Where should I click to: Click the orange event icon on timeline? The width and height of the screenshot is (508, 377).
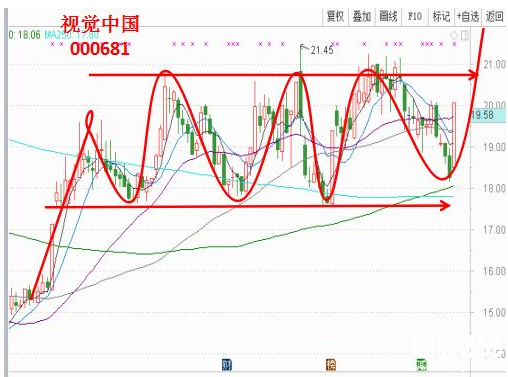(331, 365)
